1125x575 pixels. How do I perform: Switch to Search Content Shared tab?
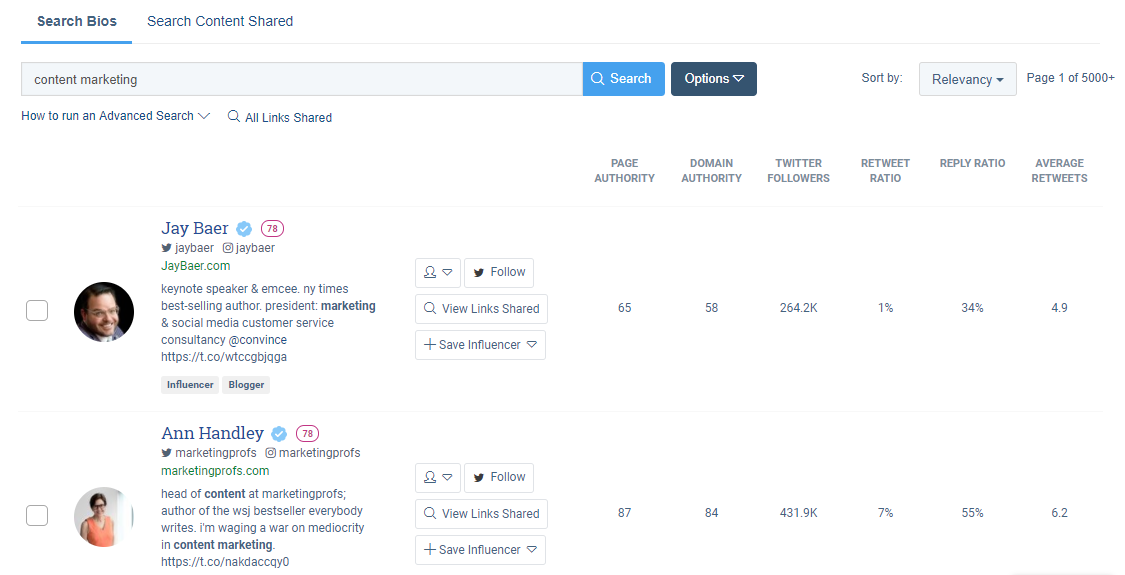220,21
